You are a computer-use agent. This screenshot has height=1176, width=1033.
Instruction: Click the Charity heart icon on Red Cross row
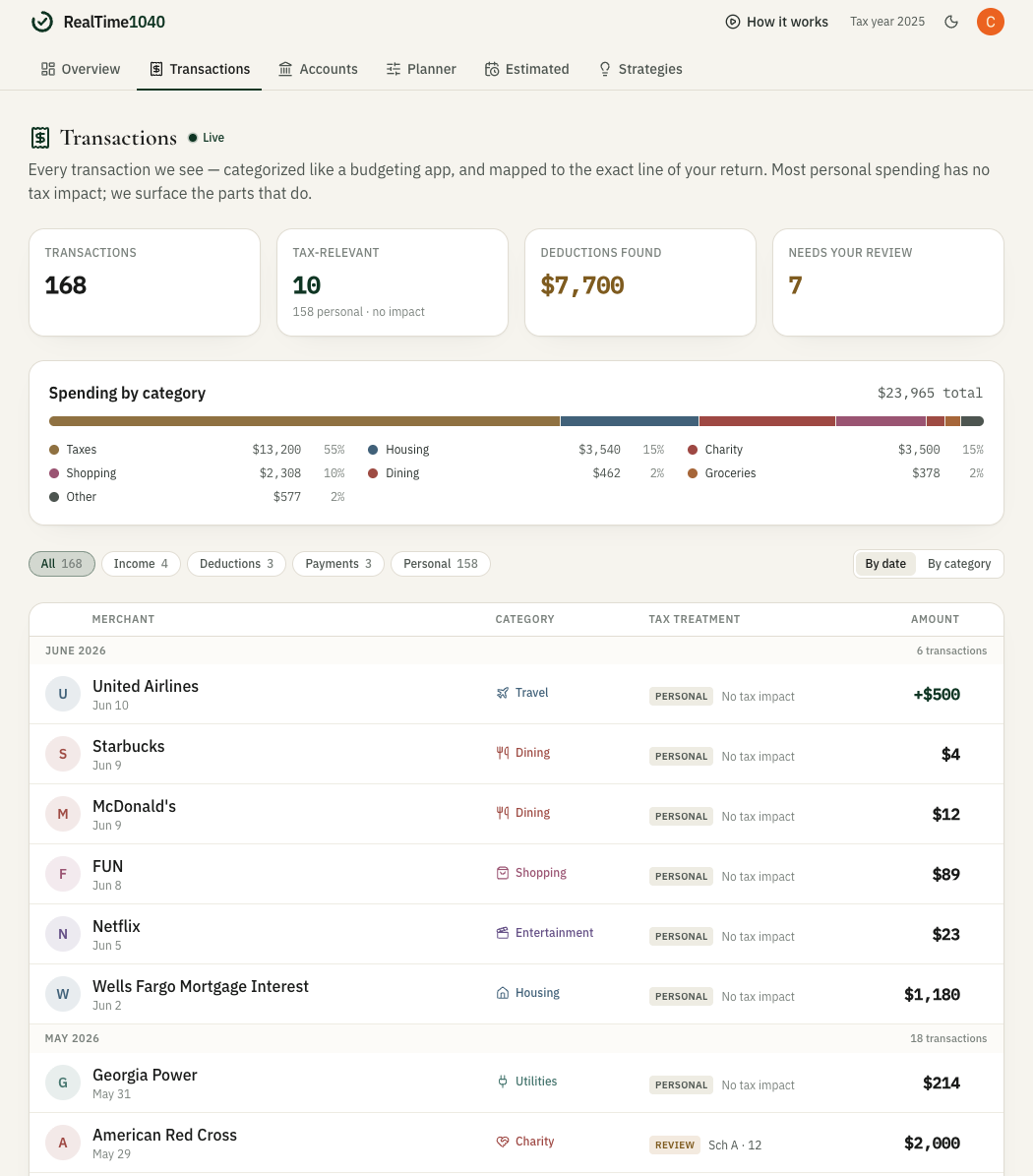503,1142
